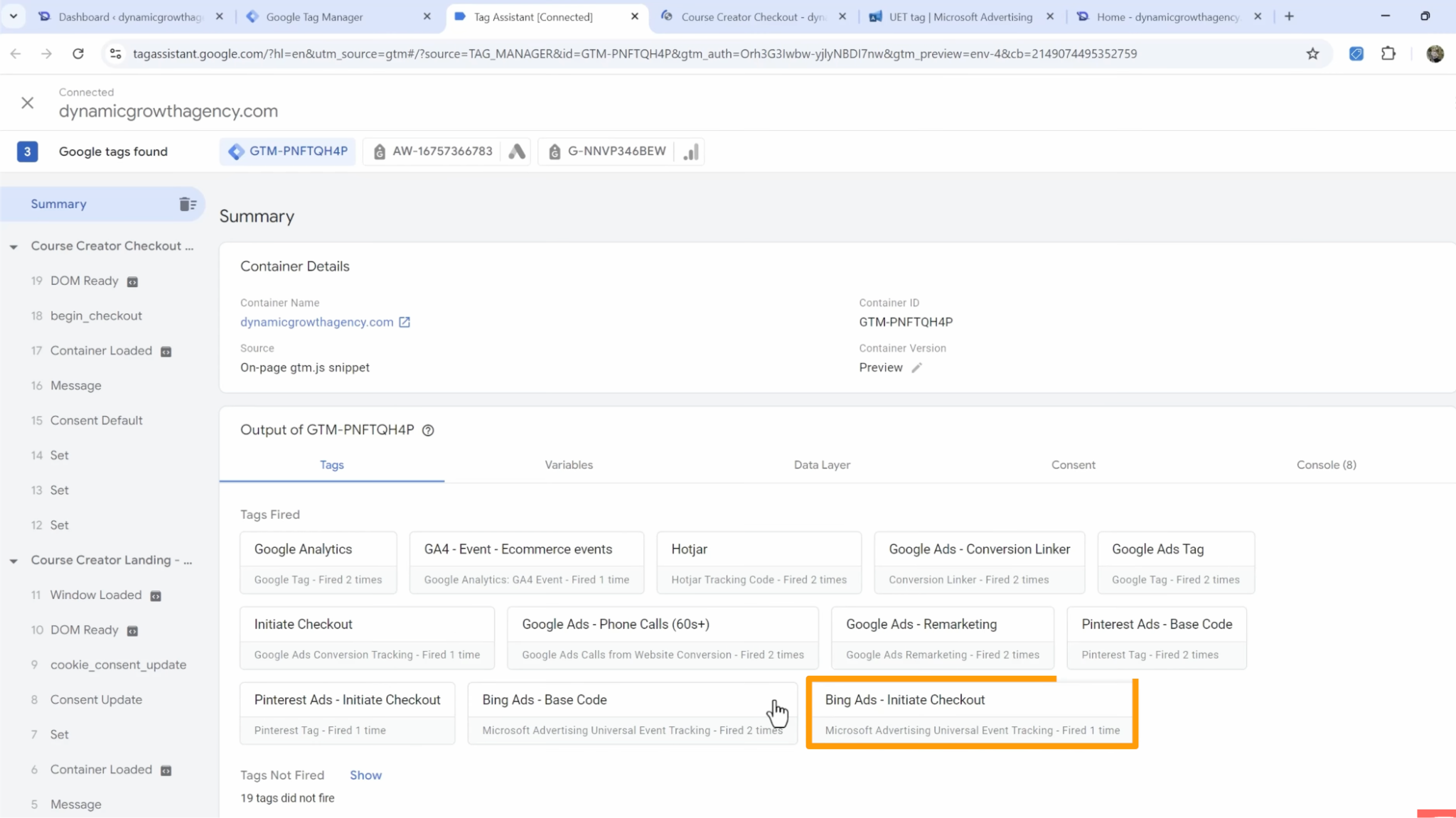Collapse the Course Creator Landing event group
This screenshot has width=1456, height=818.
click(x=14, y=561)
